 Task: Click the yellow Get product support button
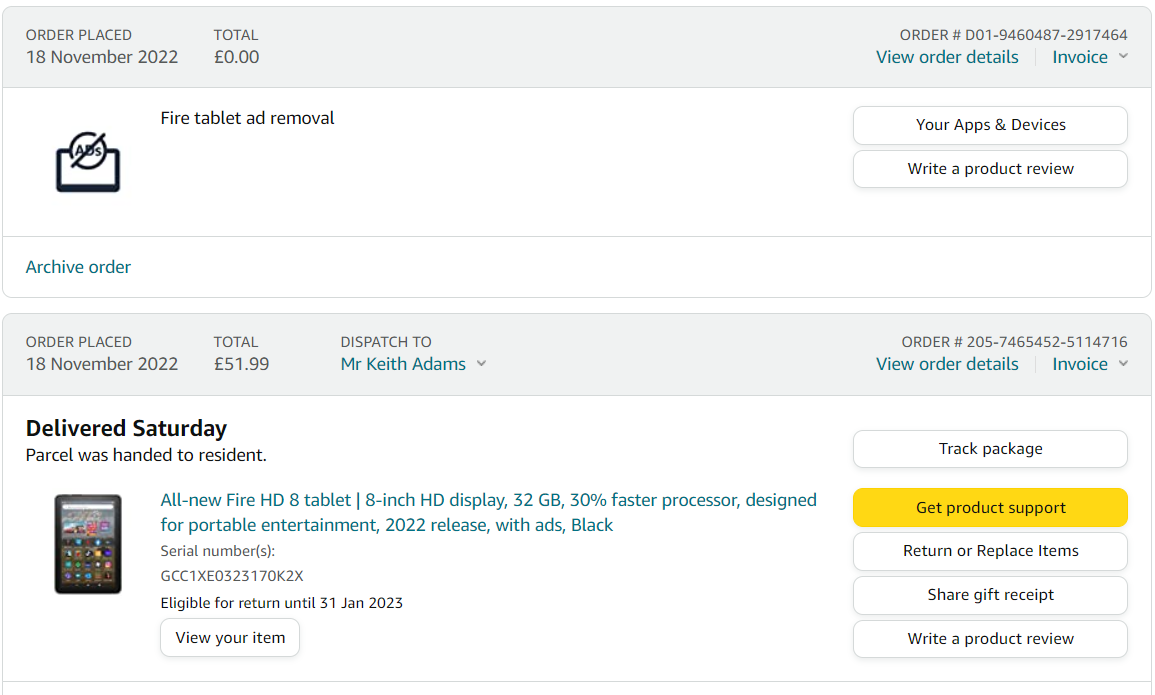(990, 508)
